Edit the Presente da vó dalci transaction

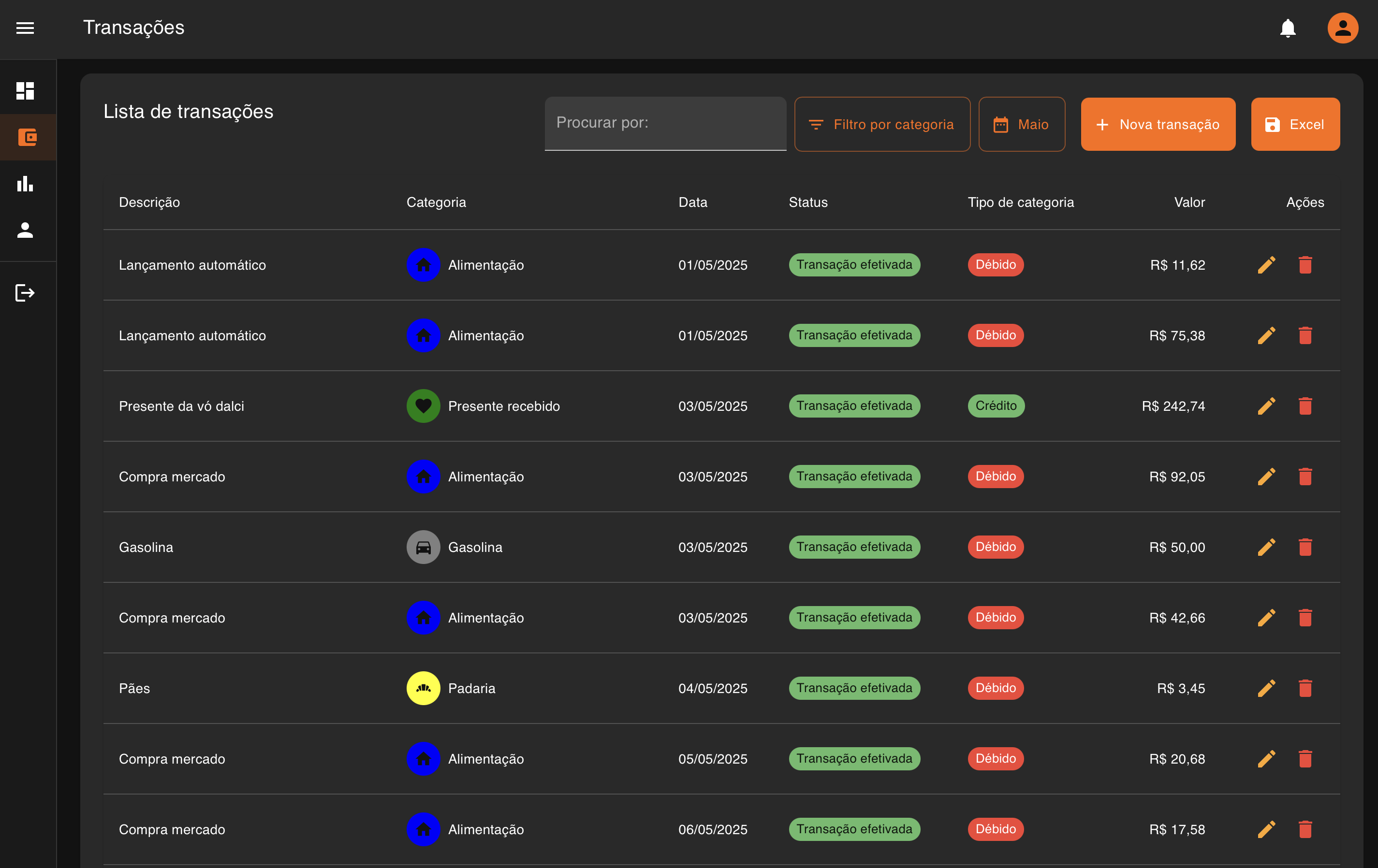1266,406
